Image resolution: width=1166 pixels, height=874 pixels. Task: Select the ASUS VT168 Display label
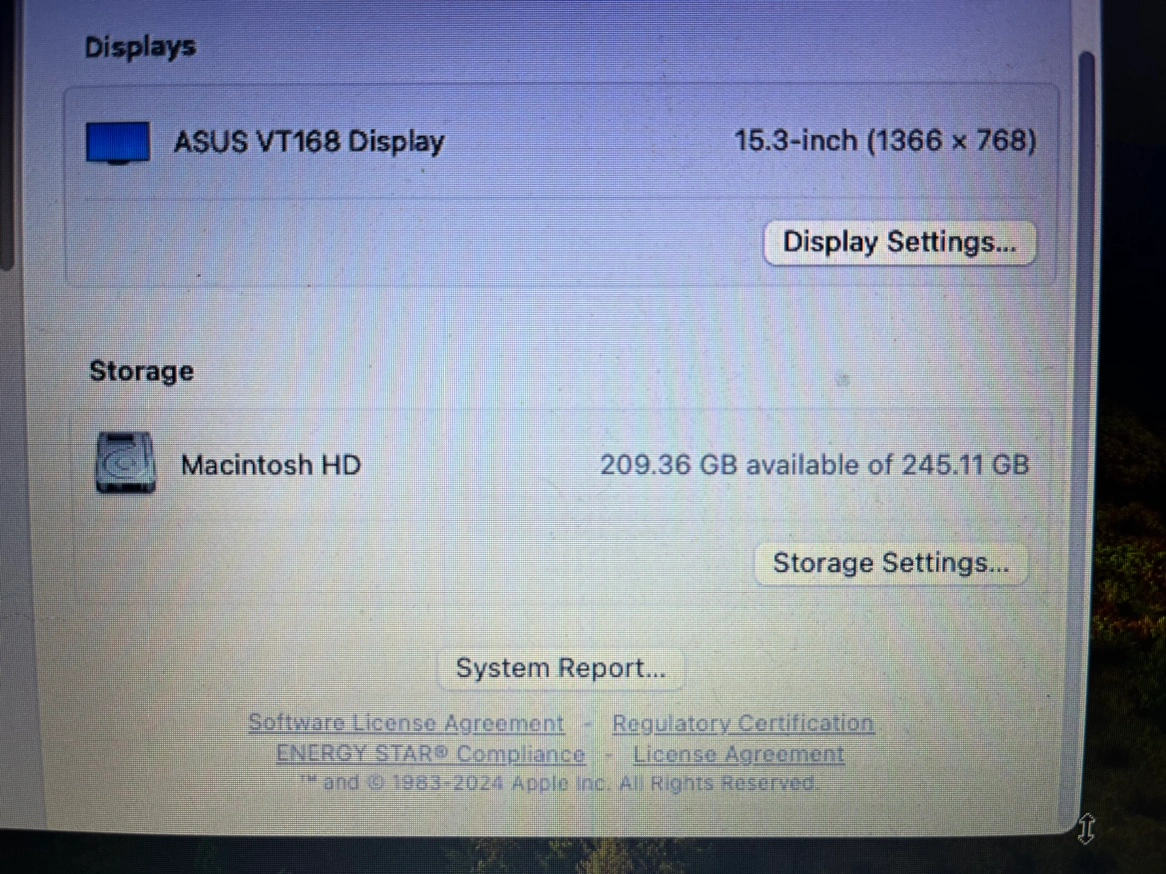[x=309, y=141]
